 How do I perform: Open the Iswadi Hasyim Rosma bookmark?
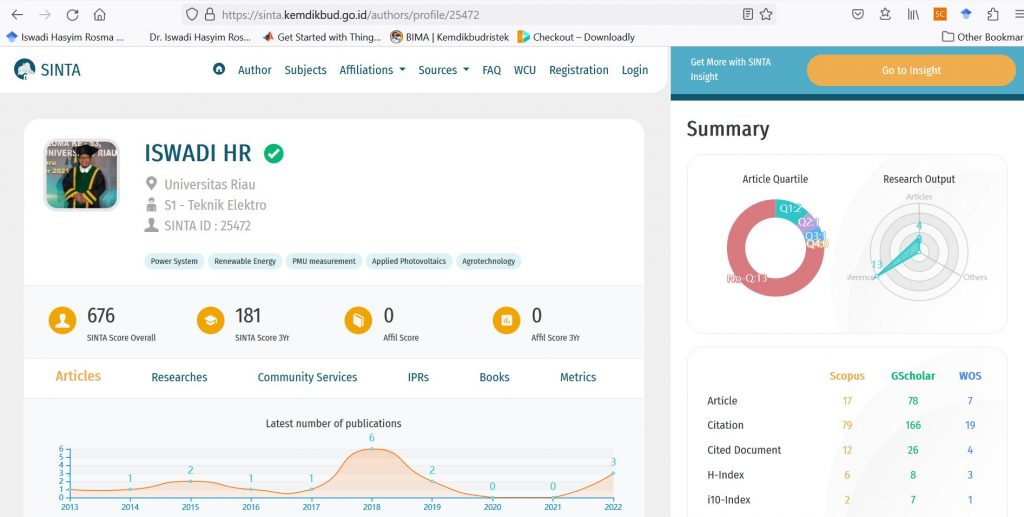coord(65,37)
